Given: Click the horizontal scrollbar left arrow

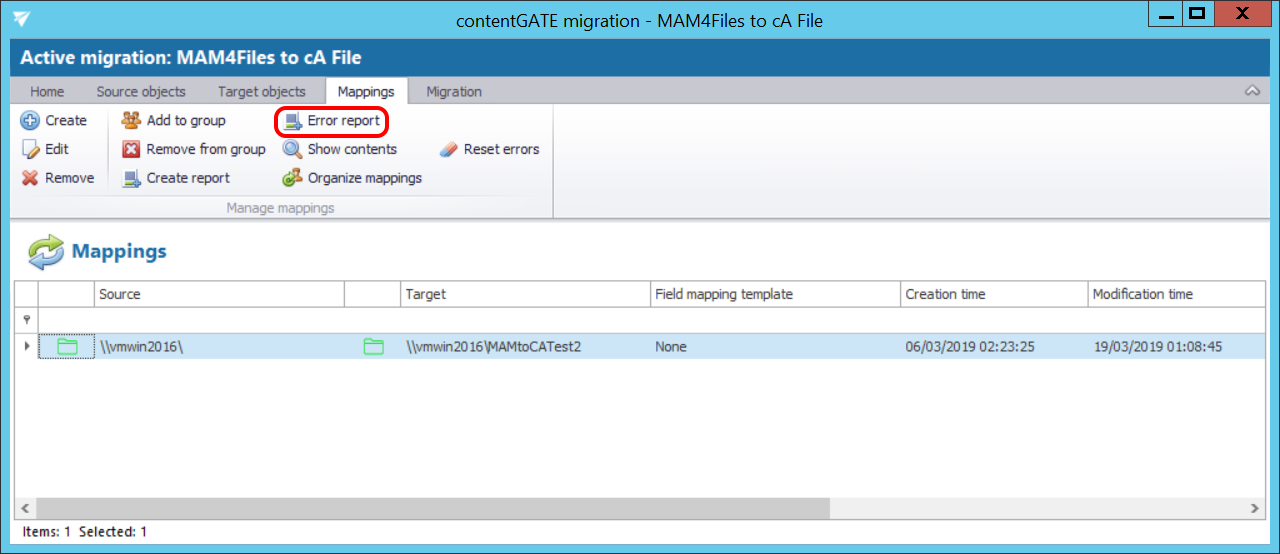Looking at the screenshot, I should (25, 509).
